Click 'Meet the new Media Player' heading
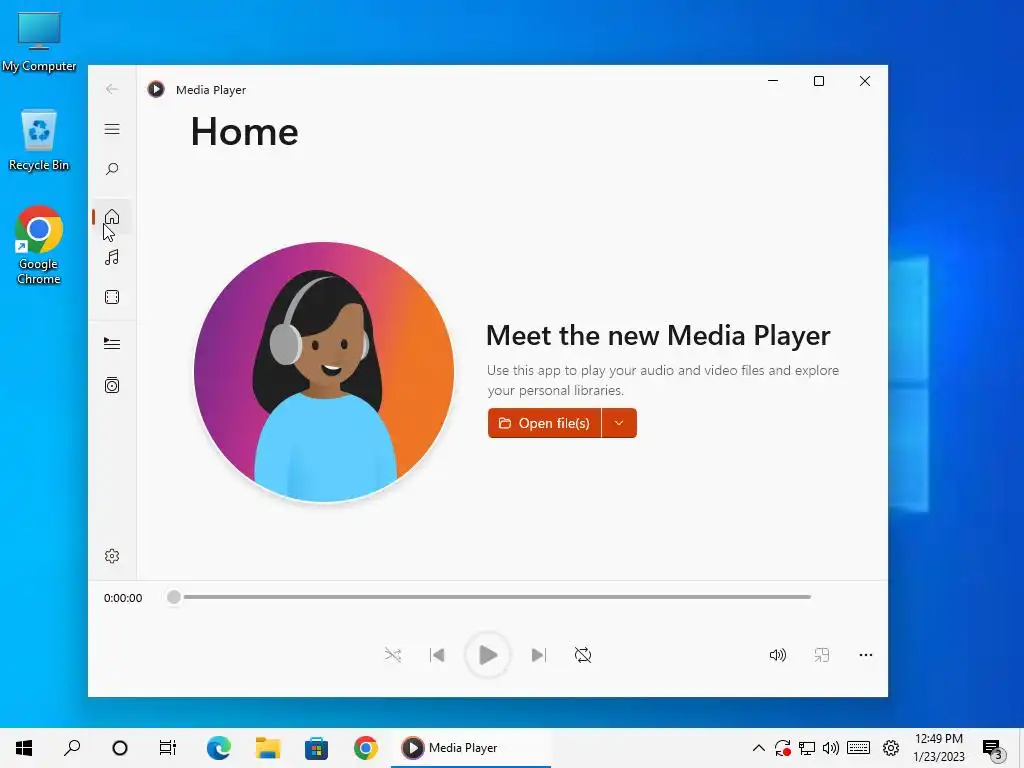Viewport: 1024px width, 768px height. [658, 335]
